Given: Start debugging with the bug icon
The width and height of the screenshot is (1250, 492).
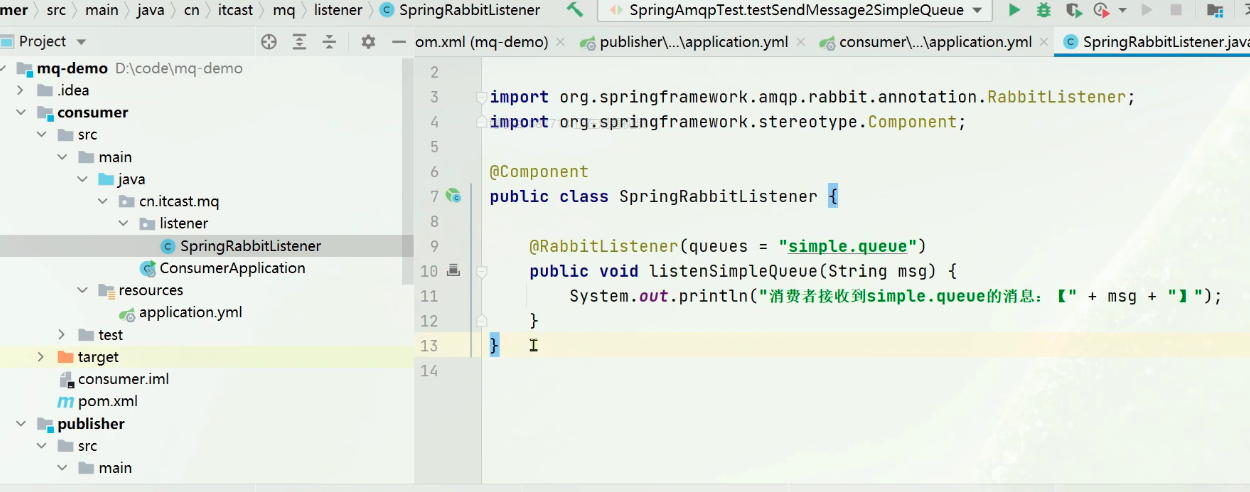Looking at the screenshot, I should (x=1044, y=10).
